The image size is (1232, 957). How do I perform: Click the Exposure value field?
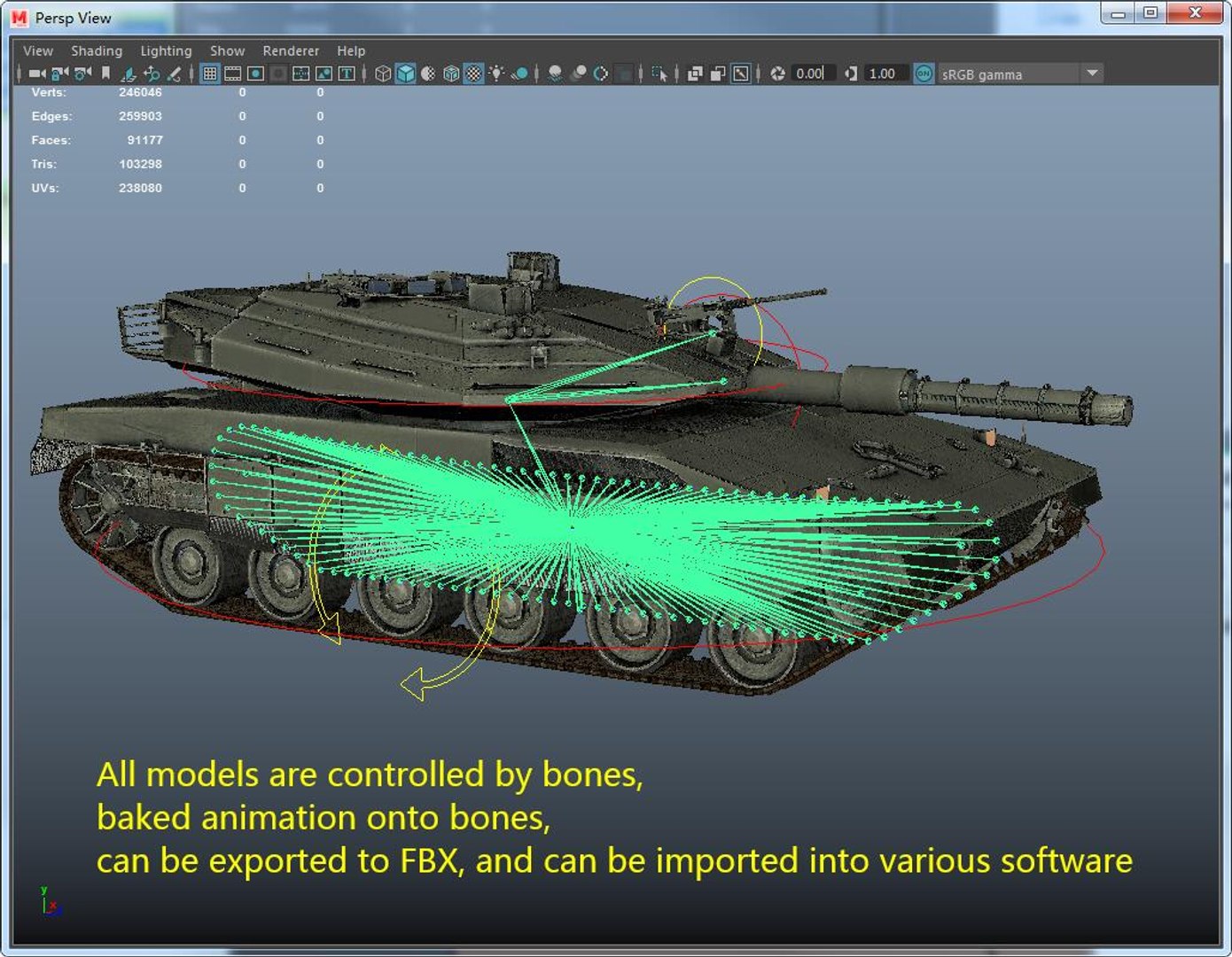(814, 74)
